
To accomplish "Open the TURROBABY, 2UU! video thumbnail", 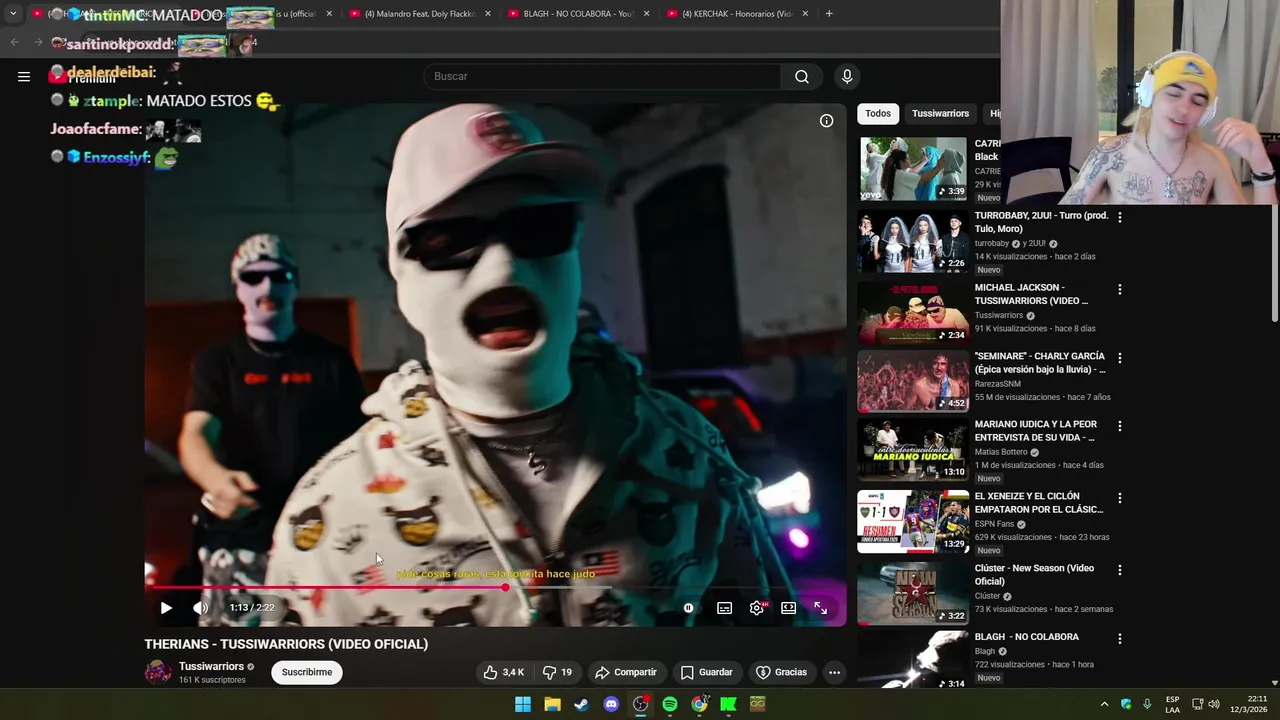I will pyautogui.click(x=913, y=241).
